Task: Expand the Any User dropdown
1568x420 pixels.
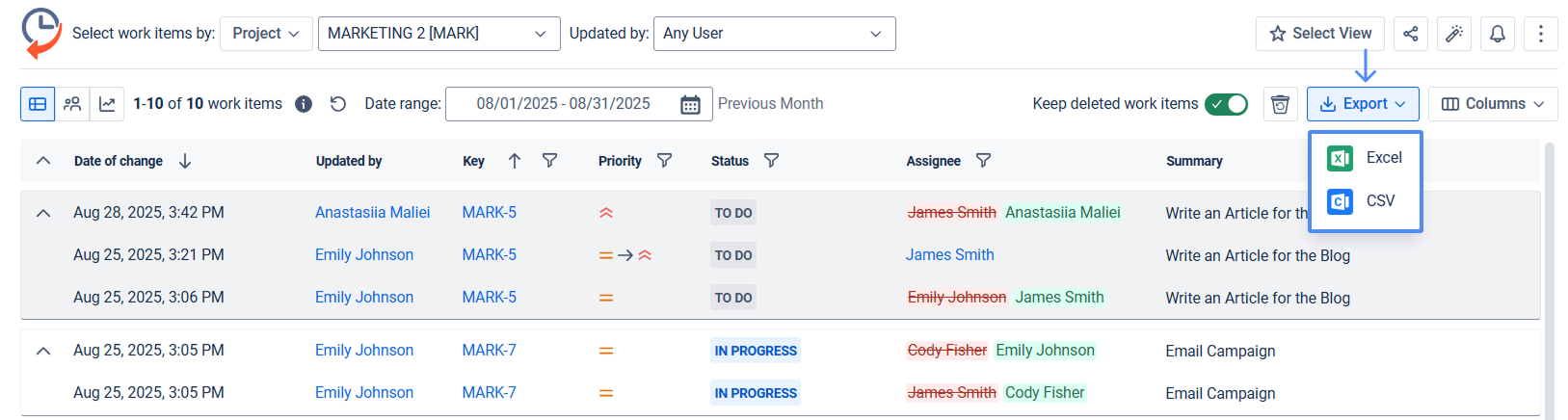Action: pos(774,34)
